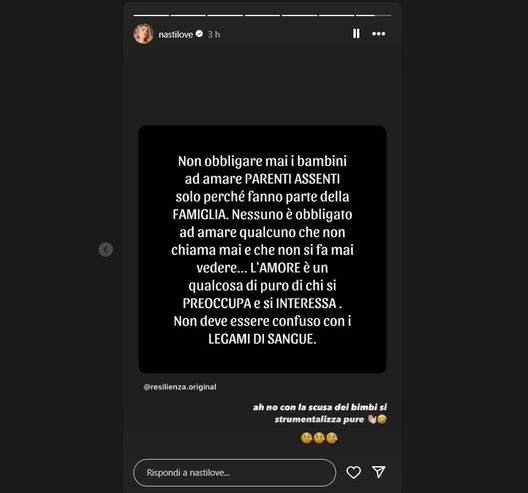Jump to the sixth story progress segment
The image size is (528, 493).
click(x=336, y=15)
